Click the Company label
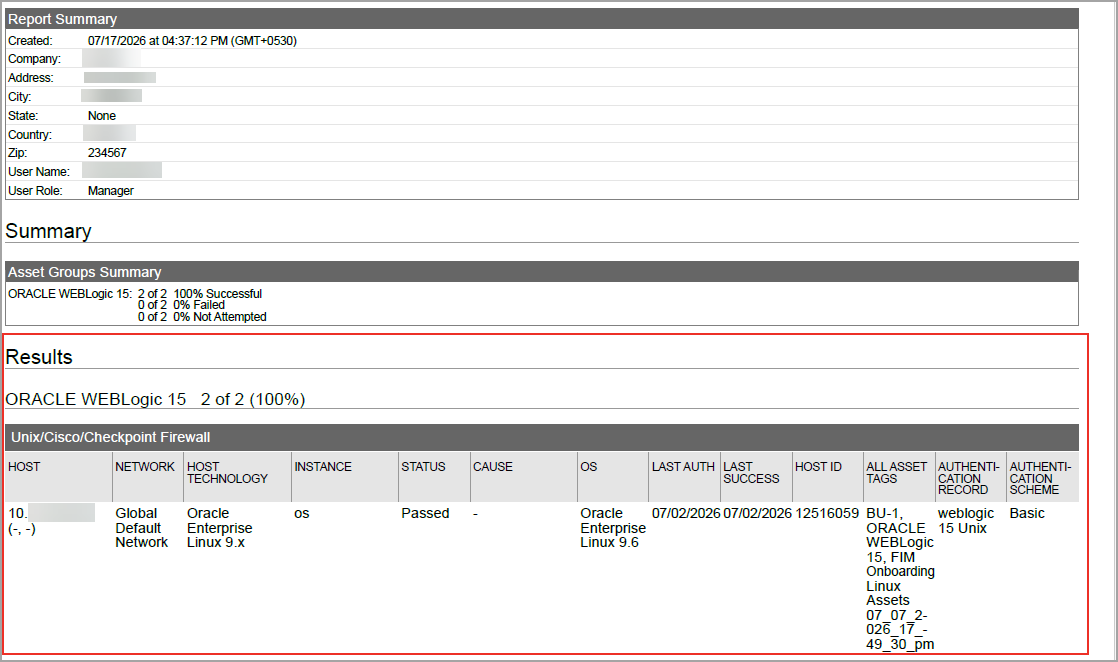The image size is (1118, 662). click(x=34, y=59)
